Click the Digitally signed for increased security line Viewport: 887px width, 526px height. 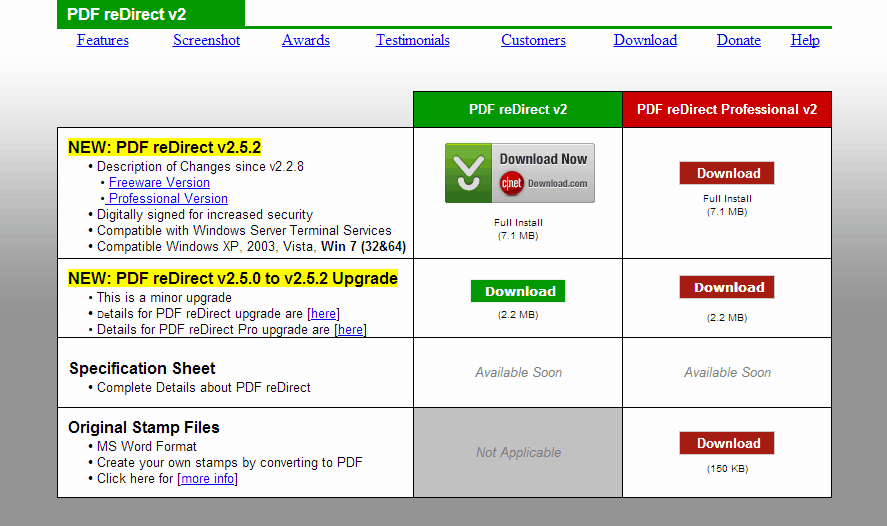[x=205, y=215]
